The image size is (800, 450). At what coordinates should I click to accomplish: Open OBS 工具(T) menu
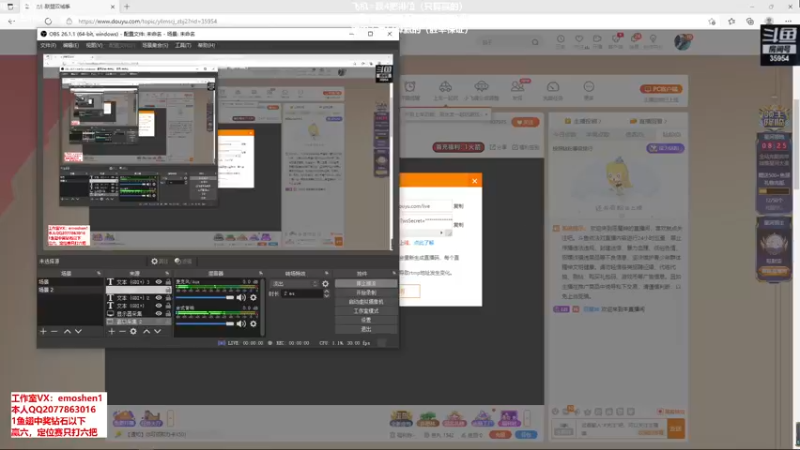coord(183,45)
